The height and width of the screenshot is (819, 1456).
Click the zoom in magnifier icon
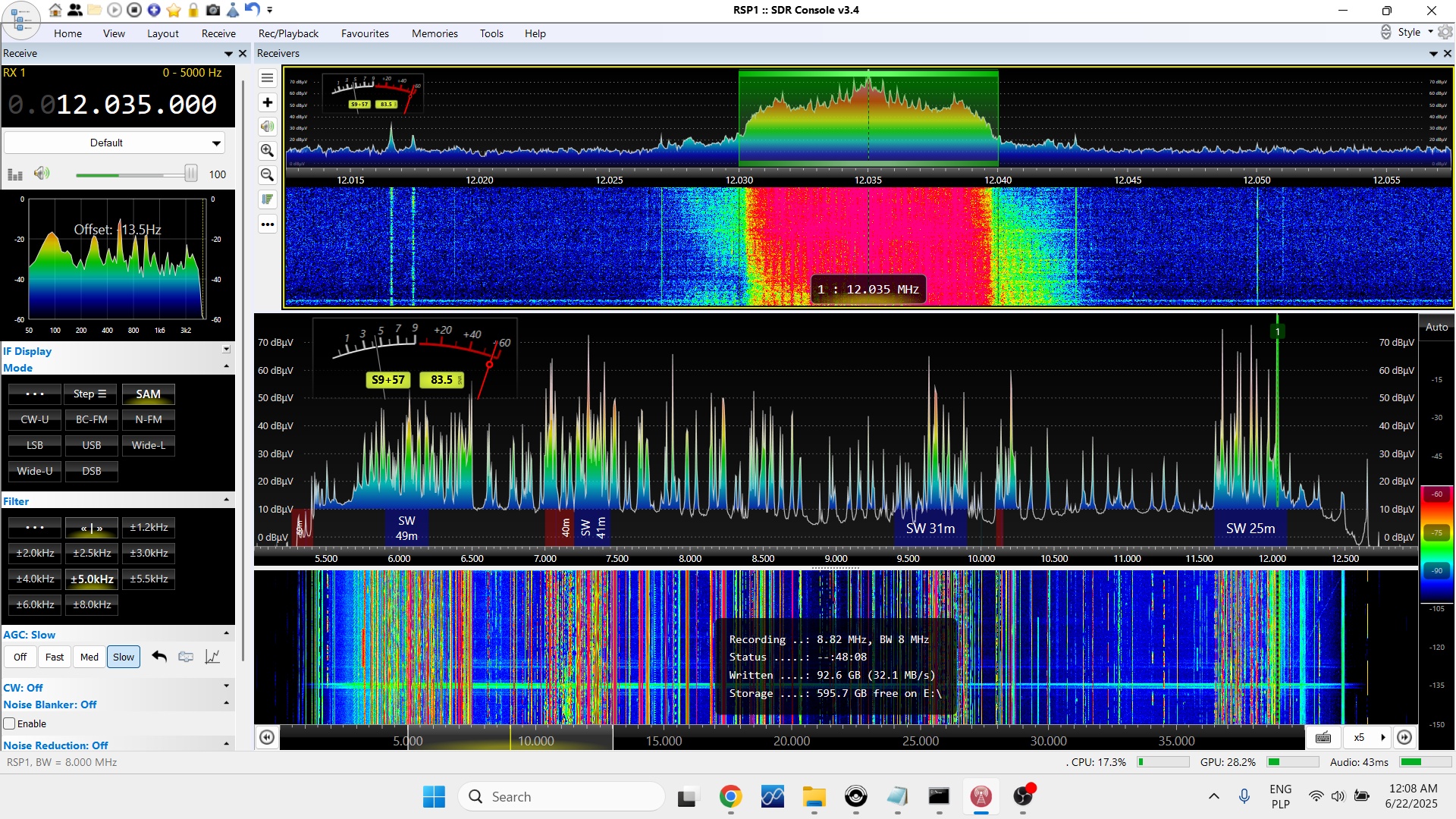(x=267, y=151)
